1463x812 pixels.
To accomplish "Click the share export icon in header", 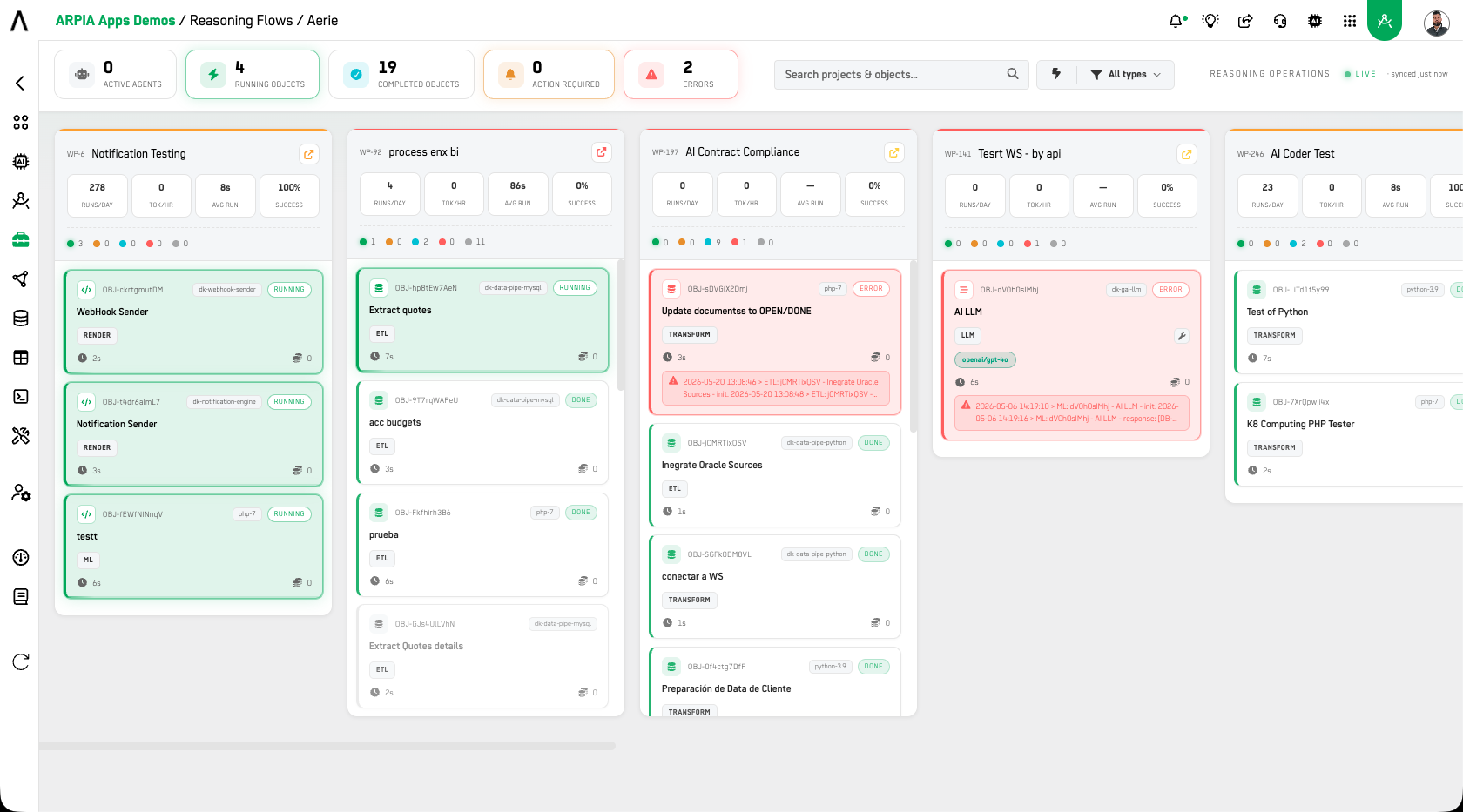I will (x=1245, y=21).
